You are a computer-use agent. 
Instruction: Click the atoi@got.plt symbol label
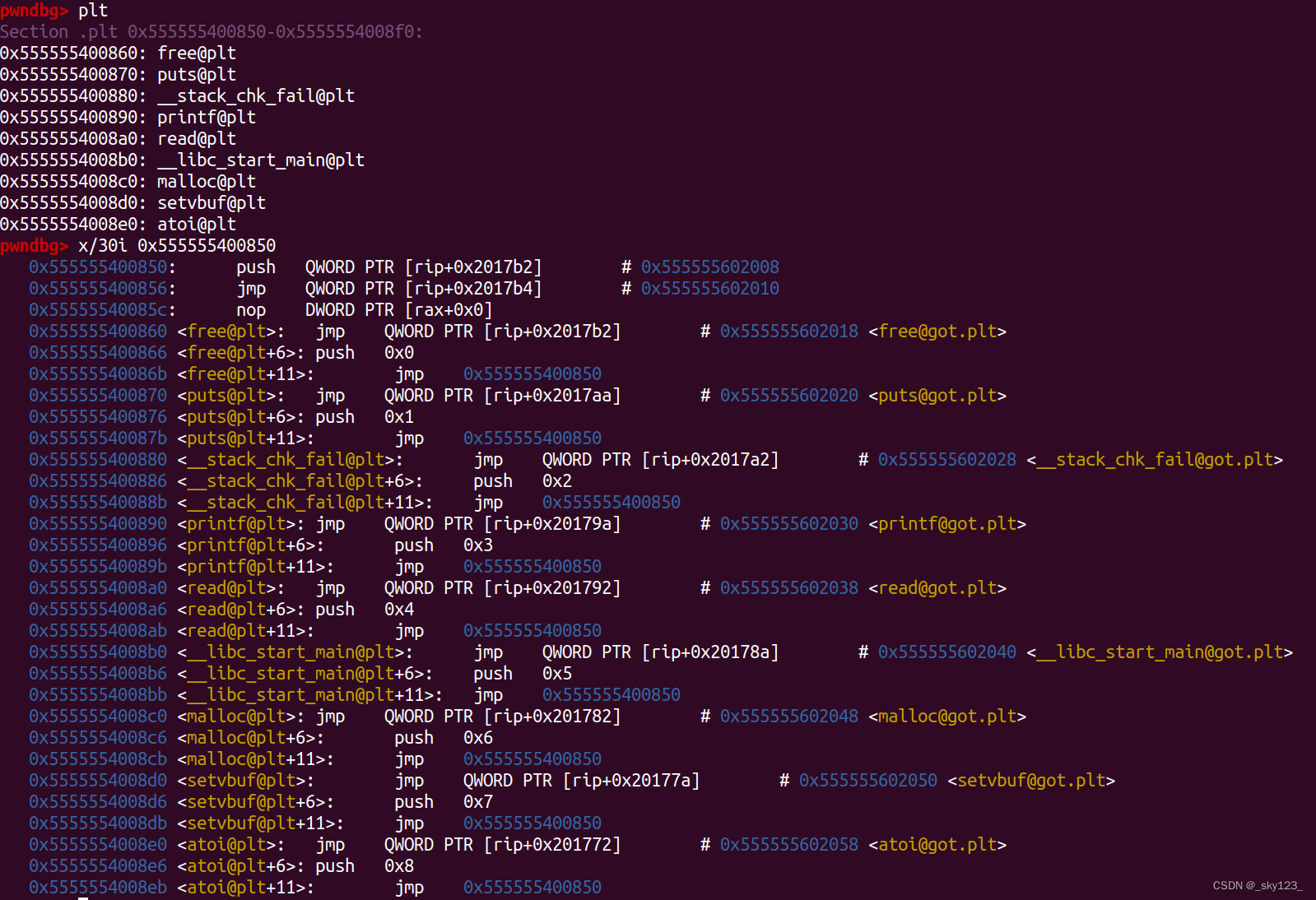click(937, 845)
